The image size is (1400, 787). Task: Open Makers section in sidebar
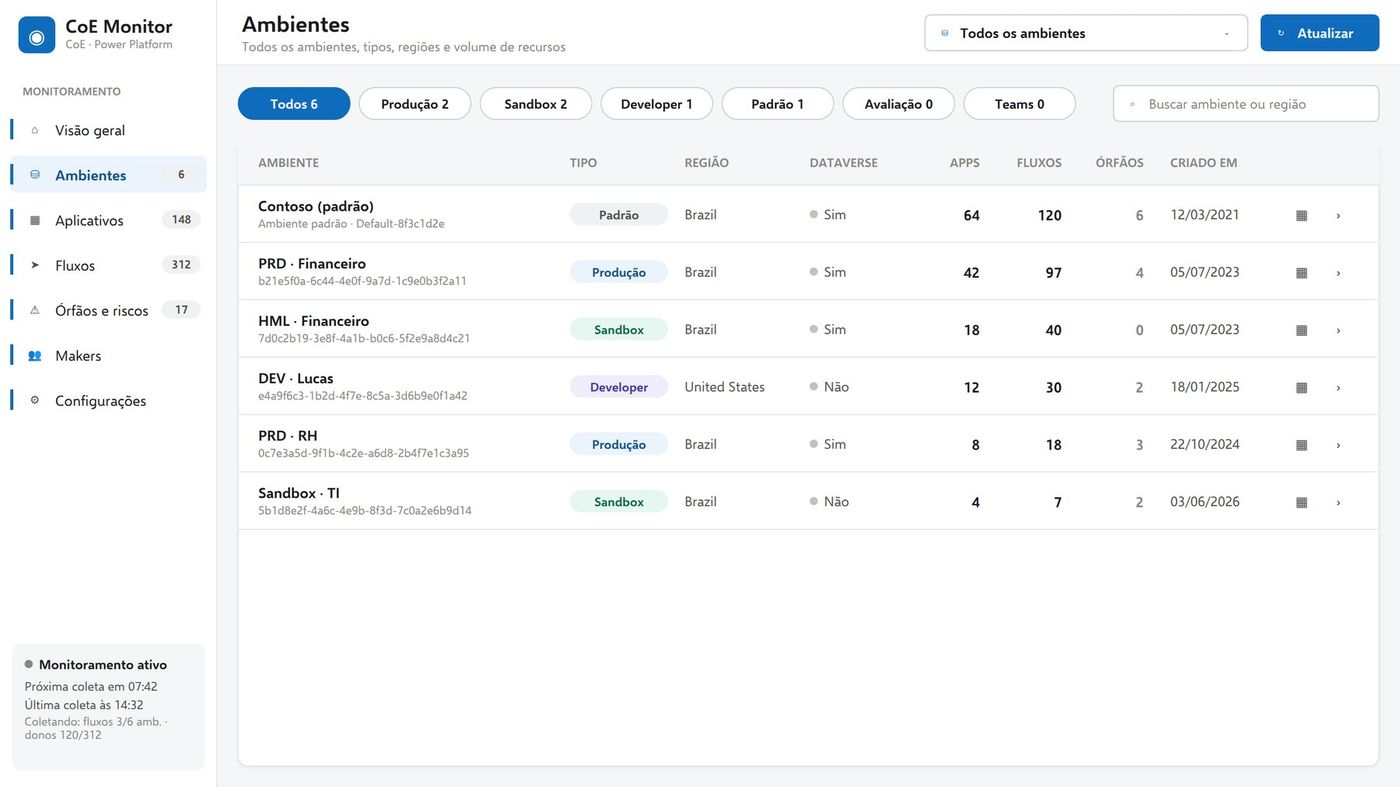coord(108,355)
